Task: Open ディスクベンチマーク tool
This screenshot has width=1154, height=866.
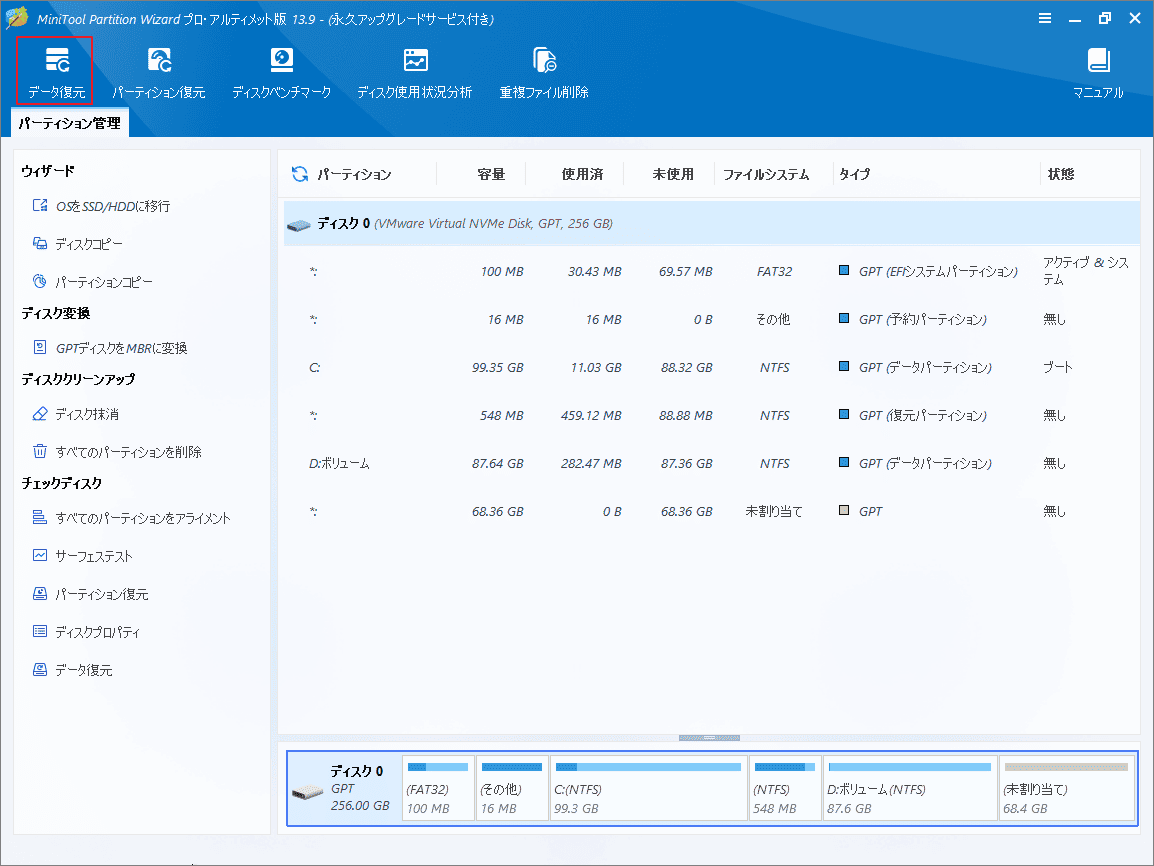Action: 281,72
